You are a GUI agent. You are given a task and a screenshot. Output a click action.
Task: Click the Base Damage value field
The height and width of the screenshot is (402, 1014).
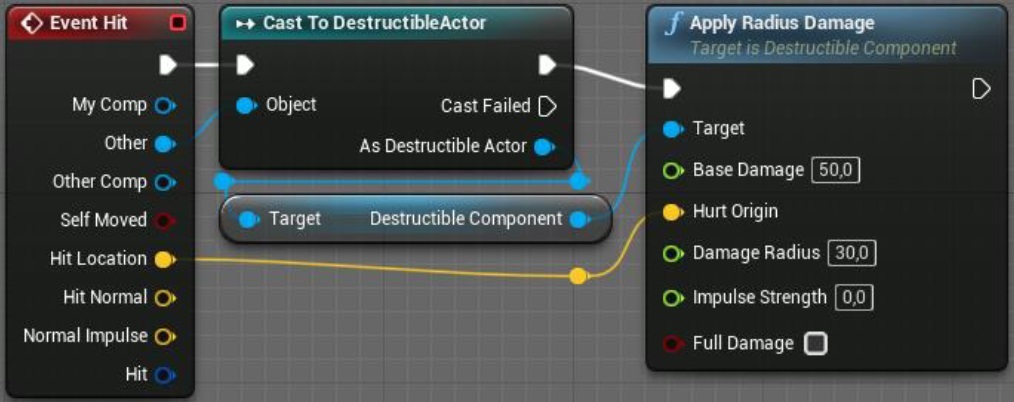pyautogui.click(x=835, y=170)
